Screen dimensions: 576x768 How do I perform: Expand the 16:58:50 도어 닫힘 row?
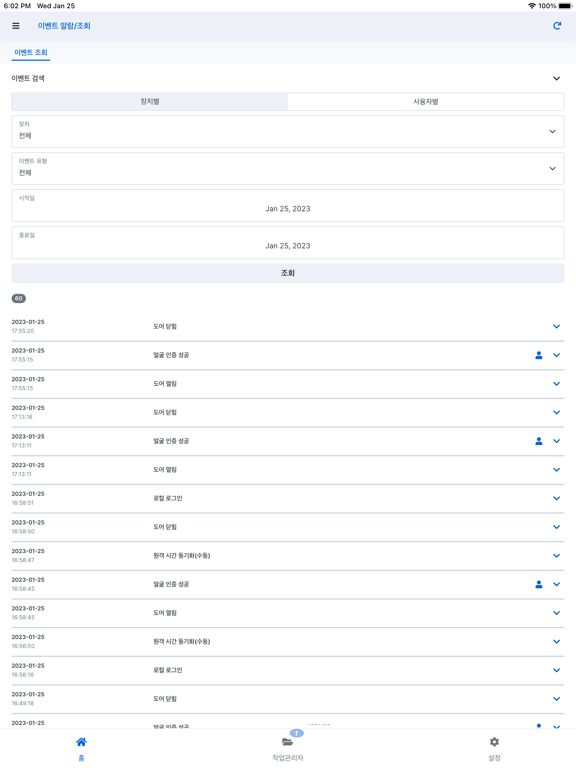(x=556, y=527)
